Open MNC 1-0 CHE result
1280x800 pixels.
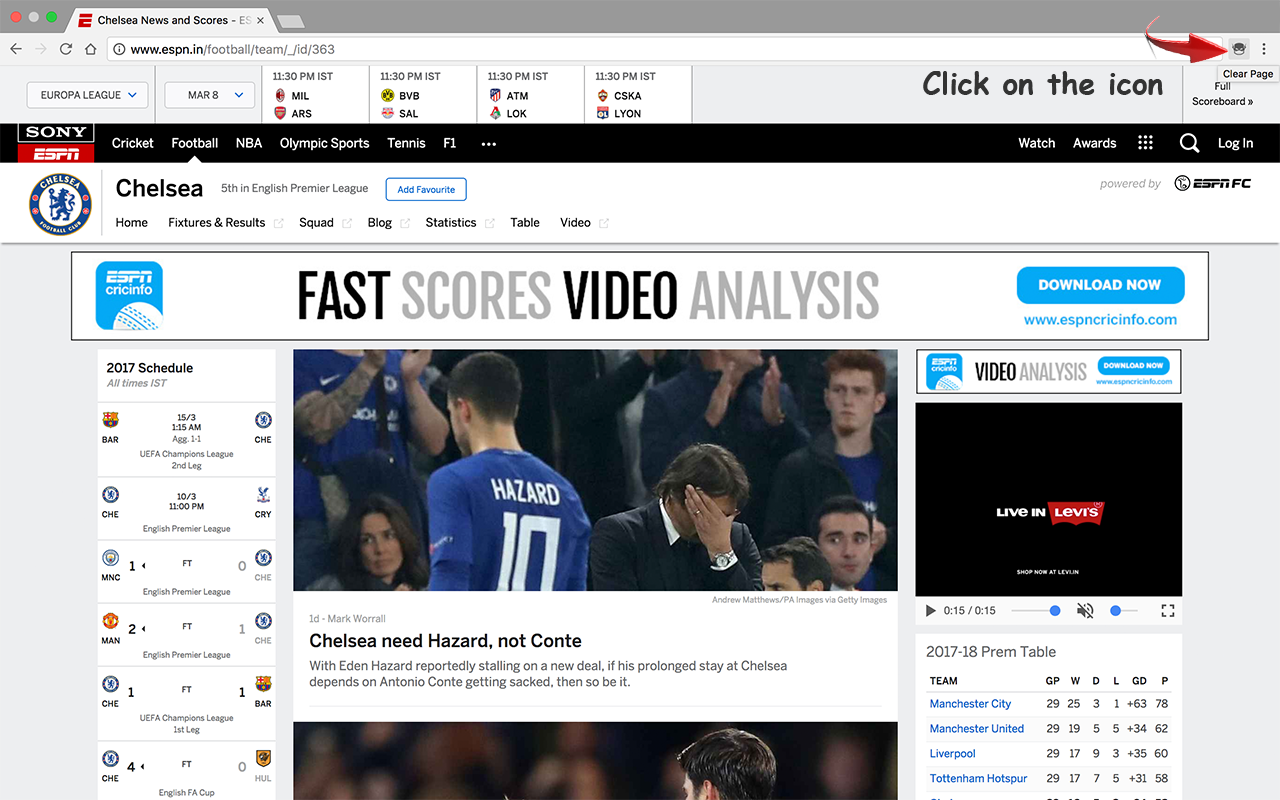186,573
